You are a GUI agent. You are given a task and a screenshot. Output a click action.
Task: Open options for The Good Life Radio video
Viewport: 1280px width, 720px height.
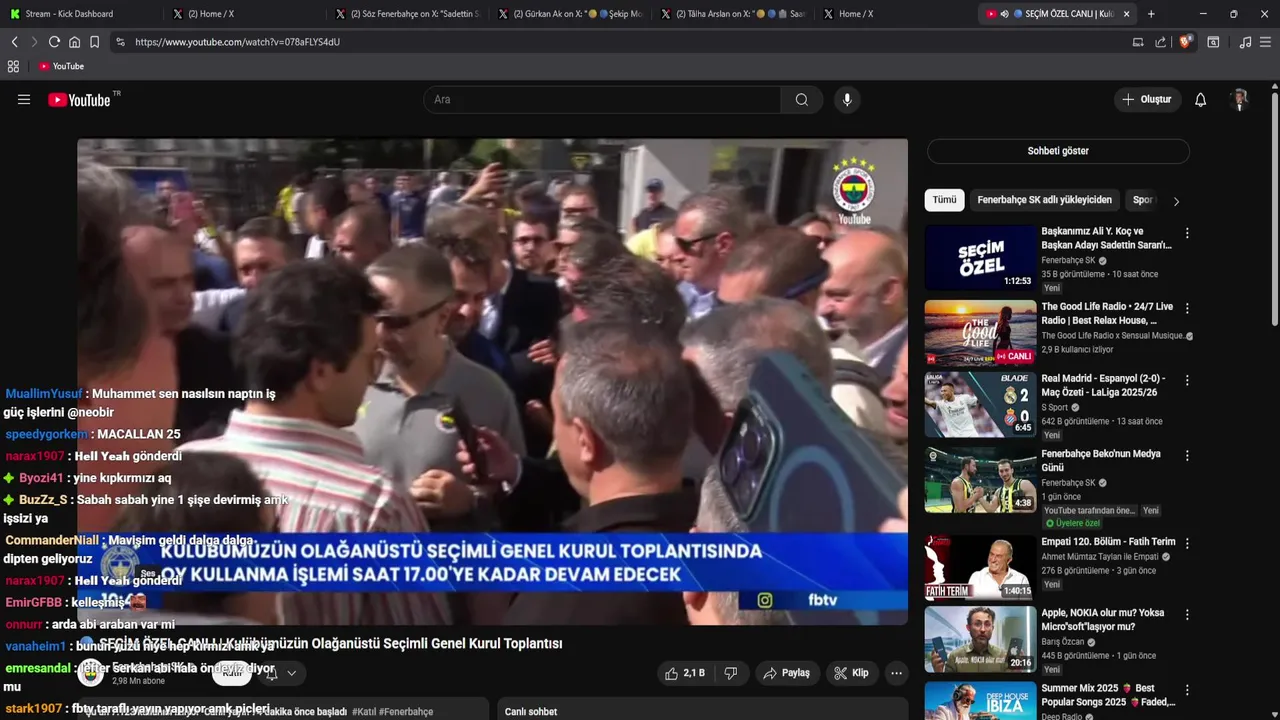coord(1187,307)
